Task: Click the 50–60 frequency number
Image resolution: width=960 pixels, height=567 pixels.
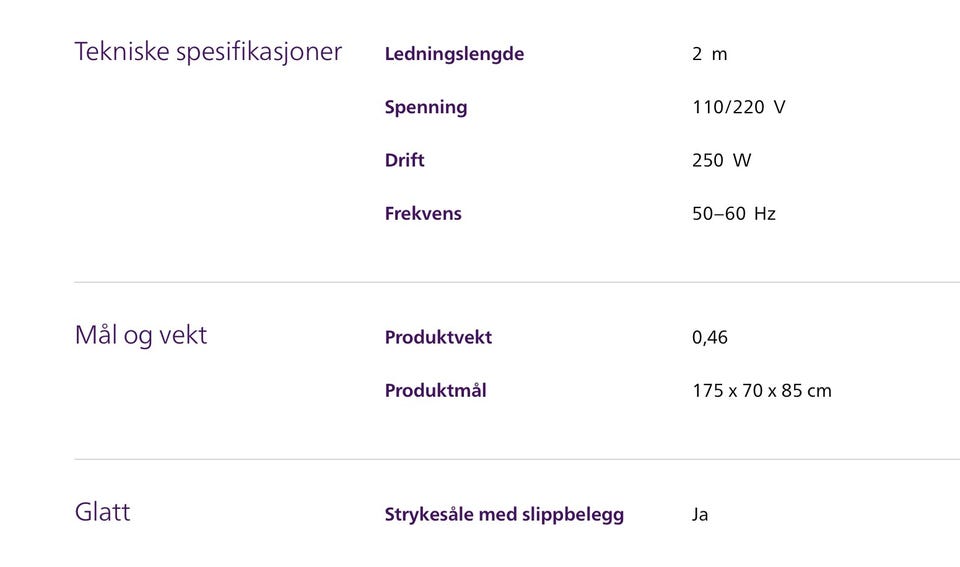Action: click(718, 213)
